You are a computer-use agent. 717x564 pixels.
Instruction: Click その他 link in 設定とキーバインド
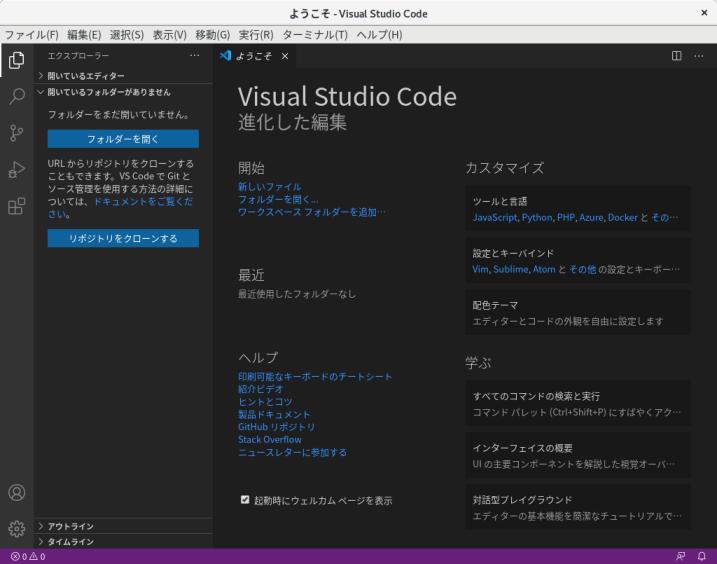583,269
